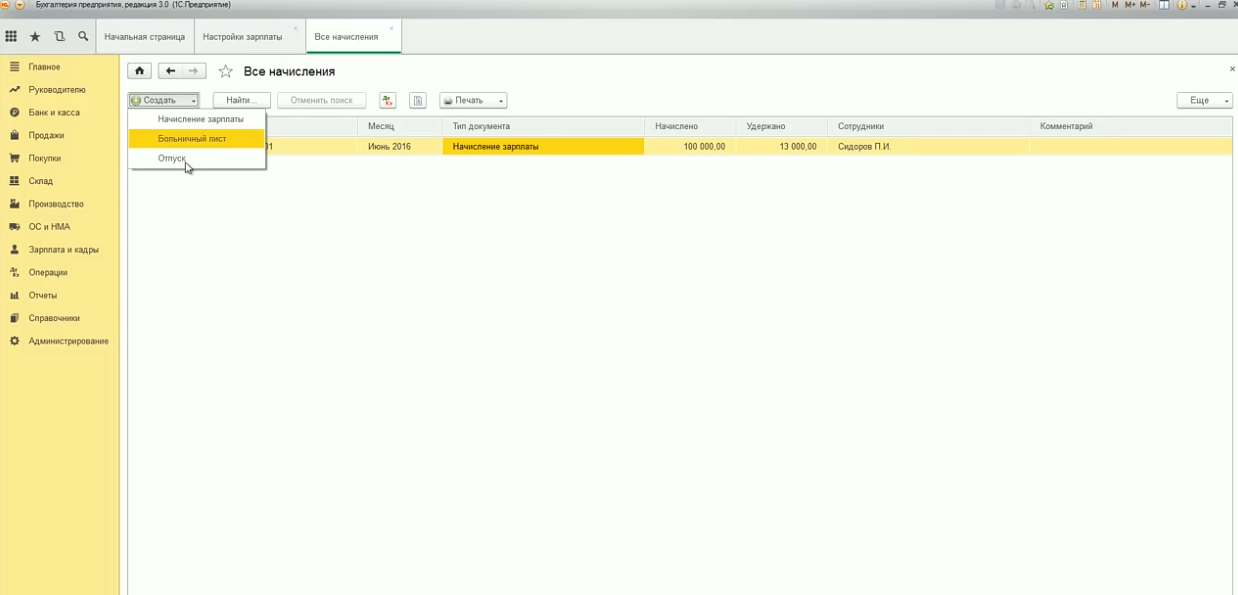Click the bookmark page icon in title bar
Image resolution: width=1238 pixels, height=595 pixels.
[1064, 5]
